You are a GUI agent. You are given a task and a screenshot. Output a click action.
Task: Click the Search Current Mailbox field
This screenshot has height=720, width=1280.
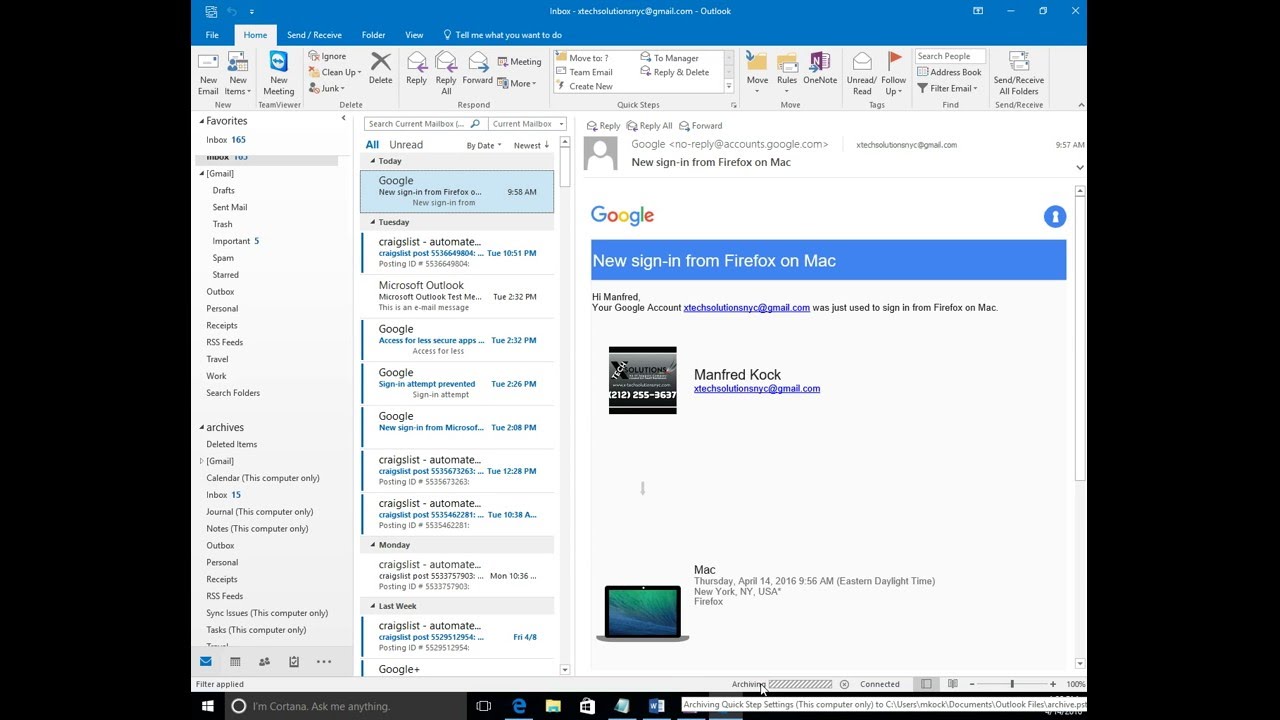click(417, 124)
